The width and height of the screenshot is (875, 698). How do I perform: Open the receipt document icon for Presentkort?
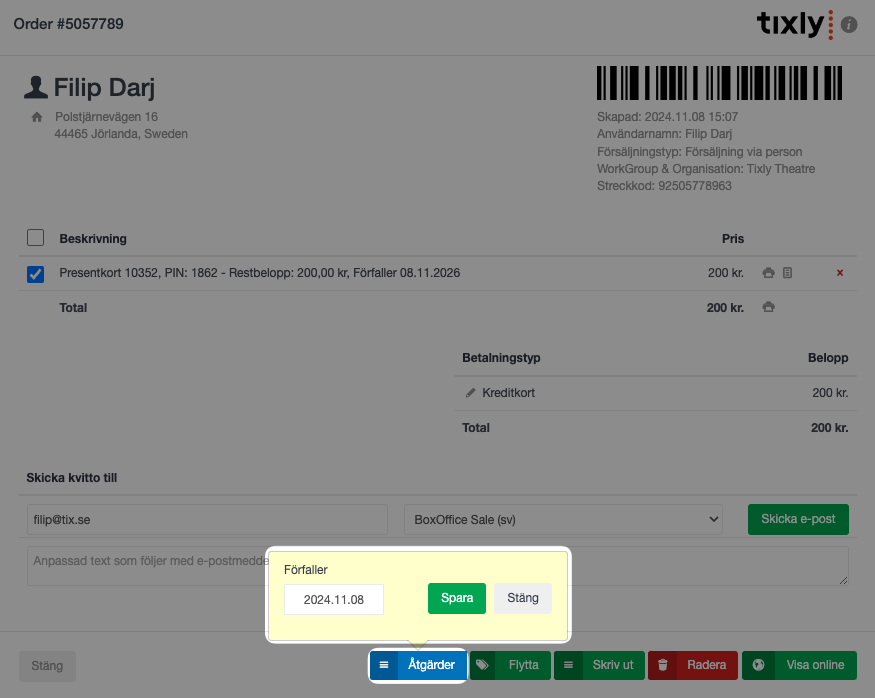(787, 273)
